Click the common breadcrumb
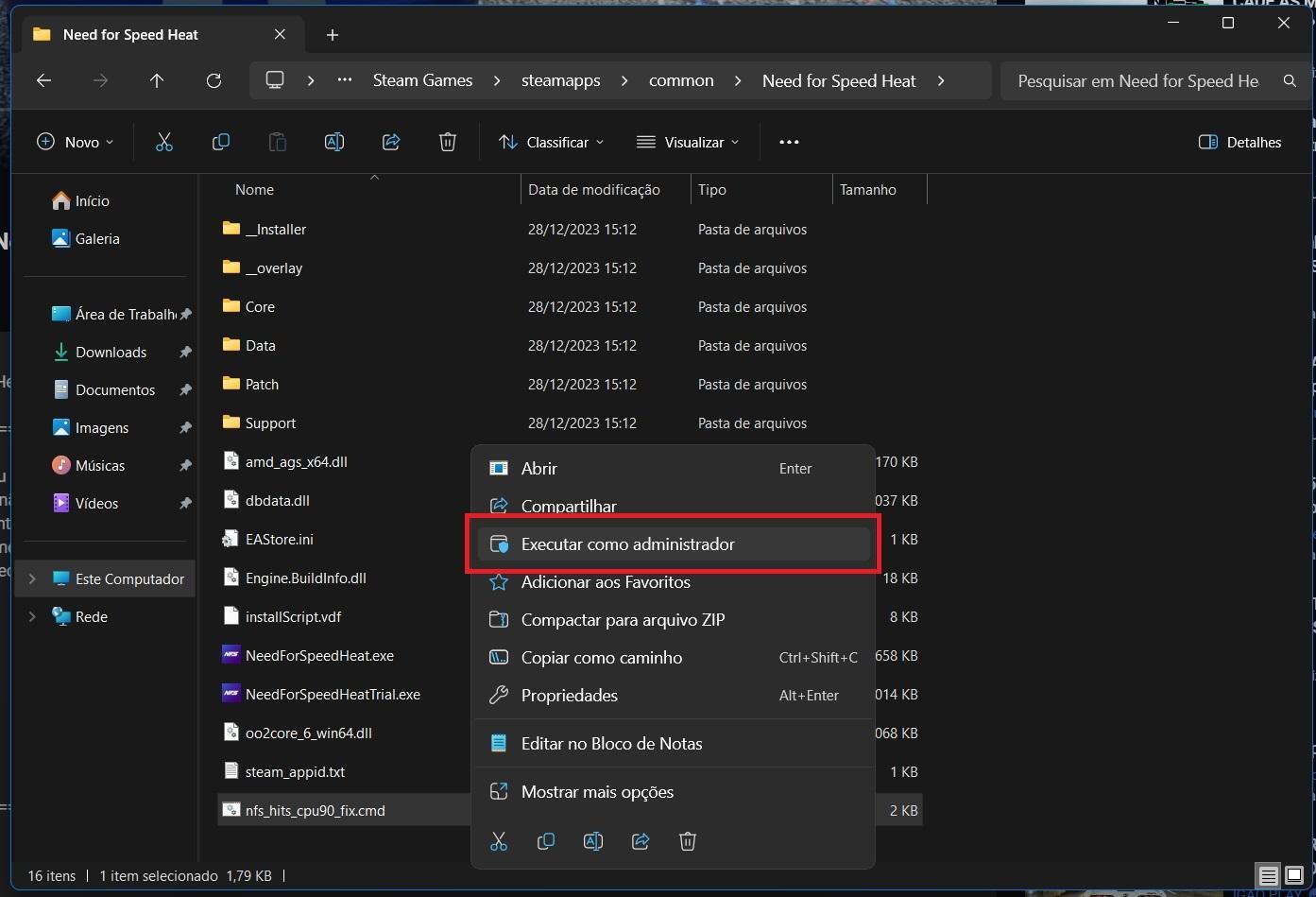 click(x=681, y=80)
